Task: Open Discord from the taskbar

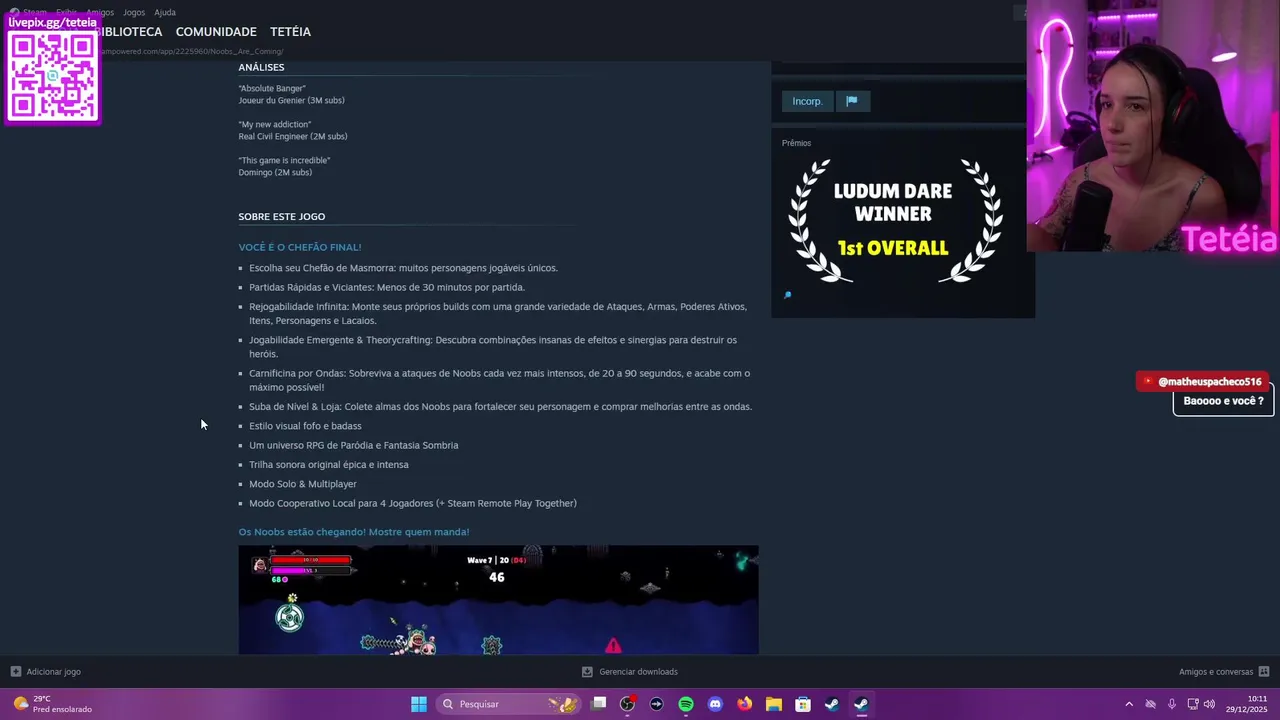Action: [x=715, y=704]
